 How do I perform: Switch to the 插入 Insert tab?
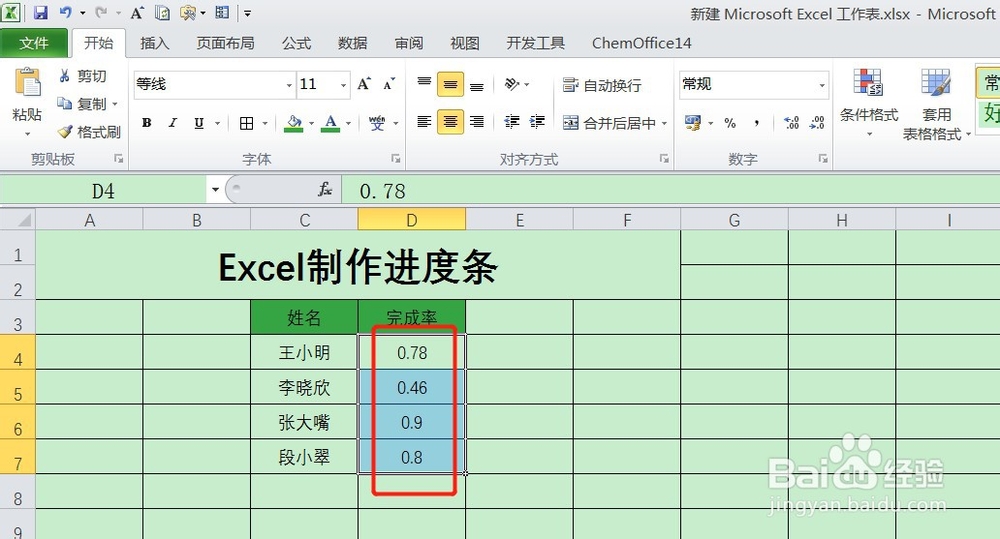click(154, 43)
